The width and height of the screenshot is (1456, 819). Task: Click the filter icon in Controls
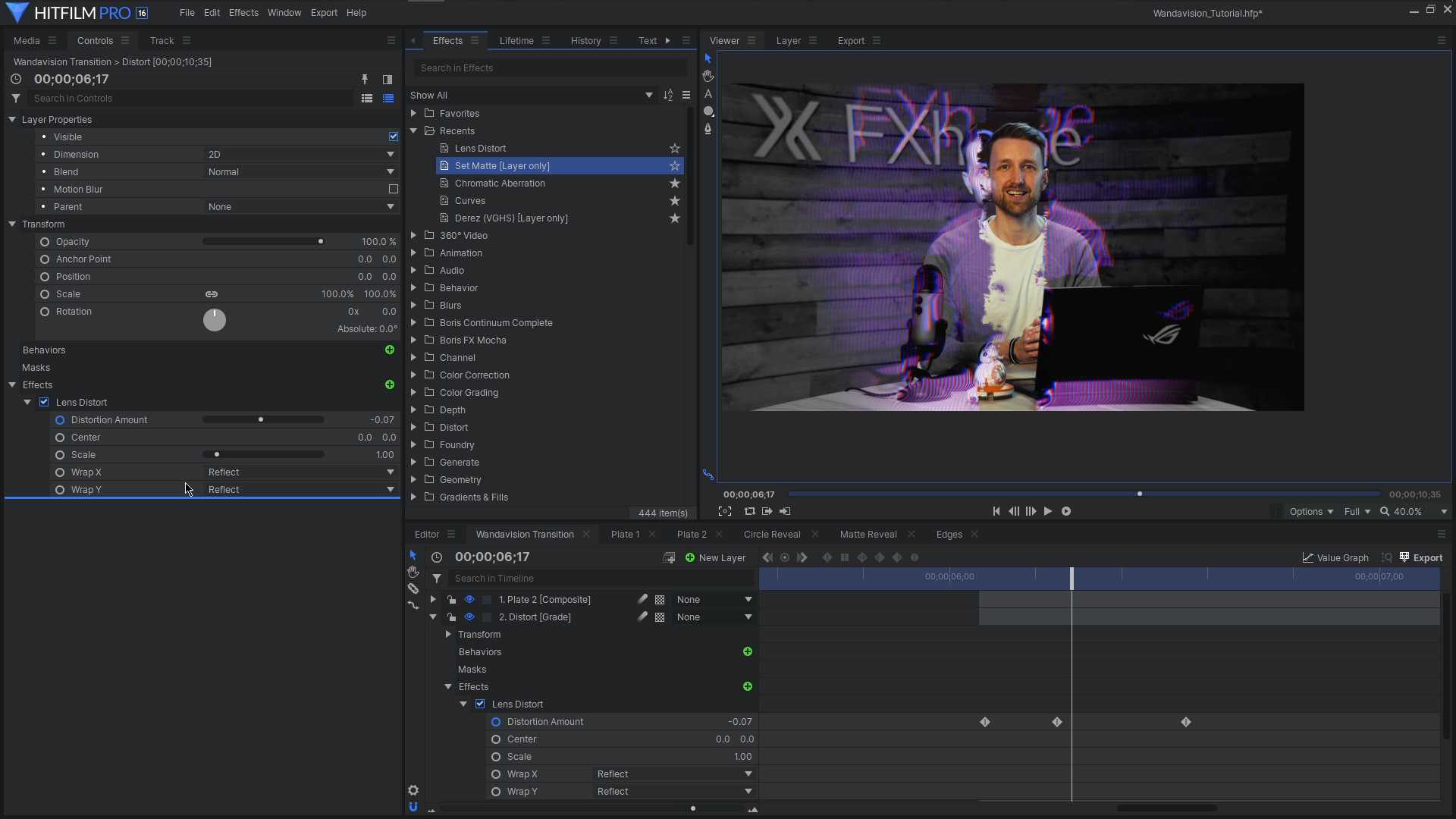(x=16, y=99)
